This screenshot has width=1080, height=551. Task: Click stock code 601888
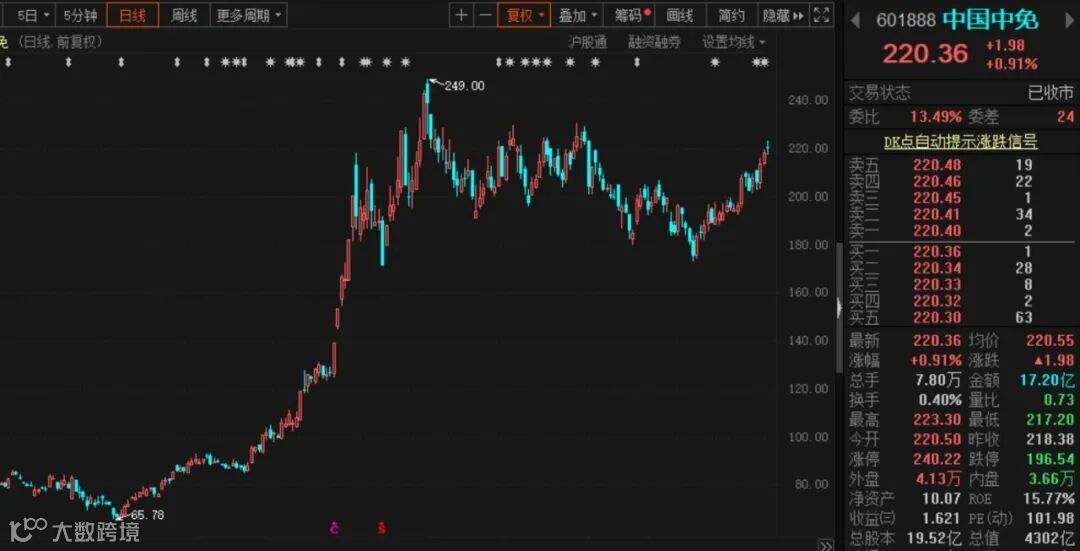tap(906, 21)
